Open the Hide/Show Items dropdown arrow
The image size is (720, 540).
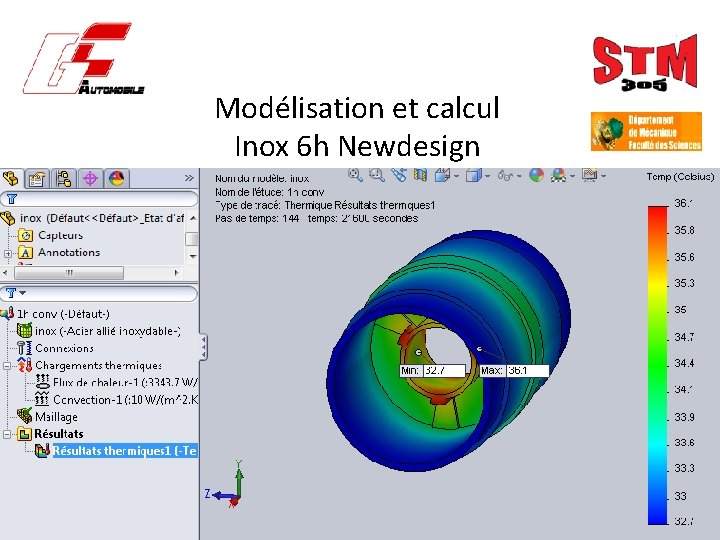519,176
